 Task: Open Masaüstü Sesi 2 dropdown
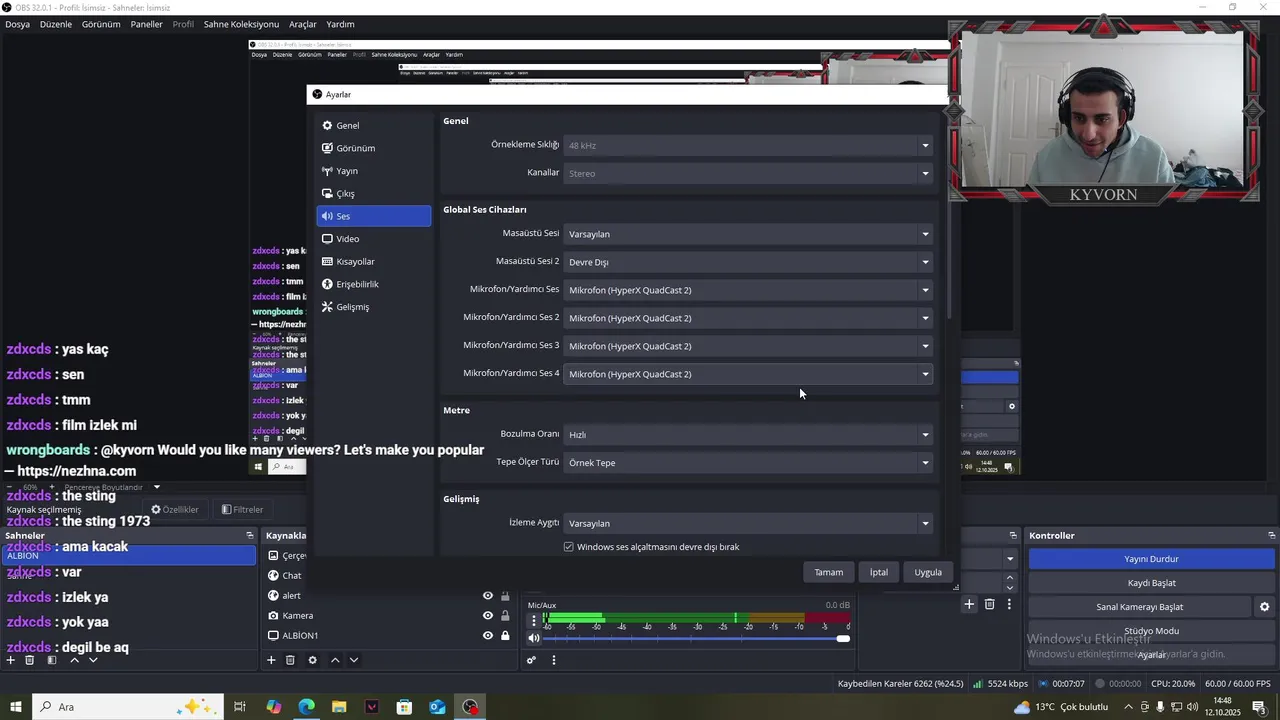(748, 262)
